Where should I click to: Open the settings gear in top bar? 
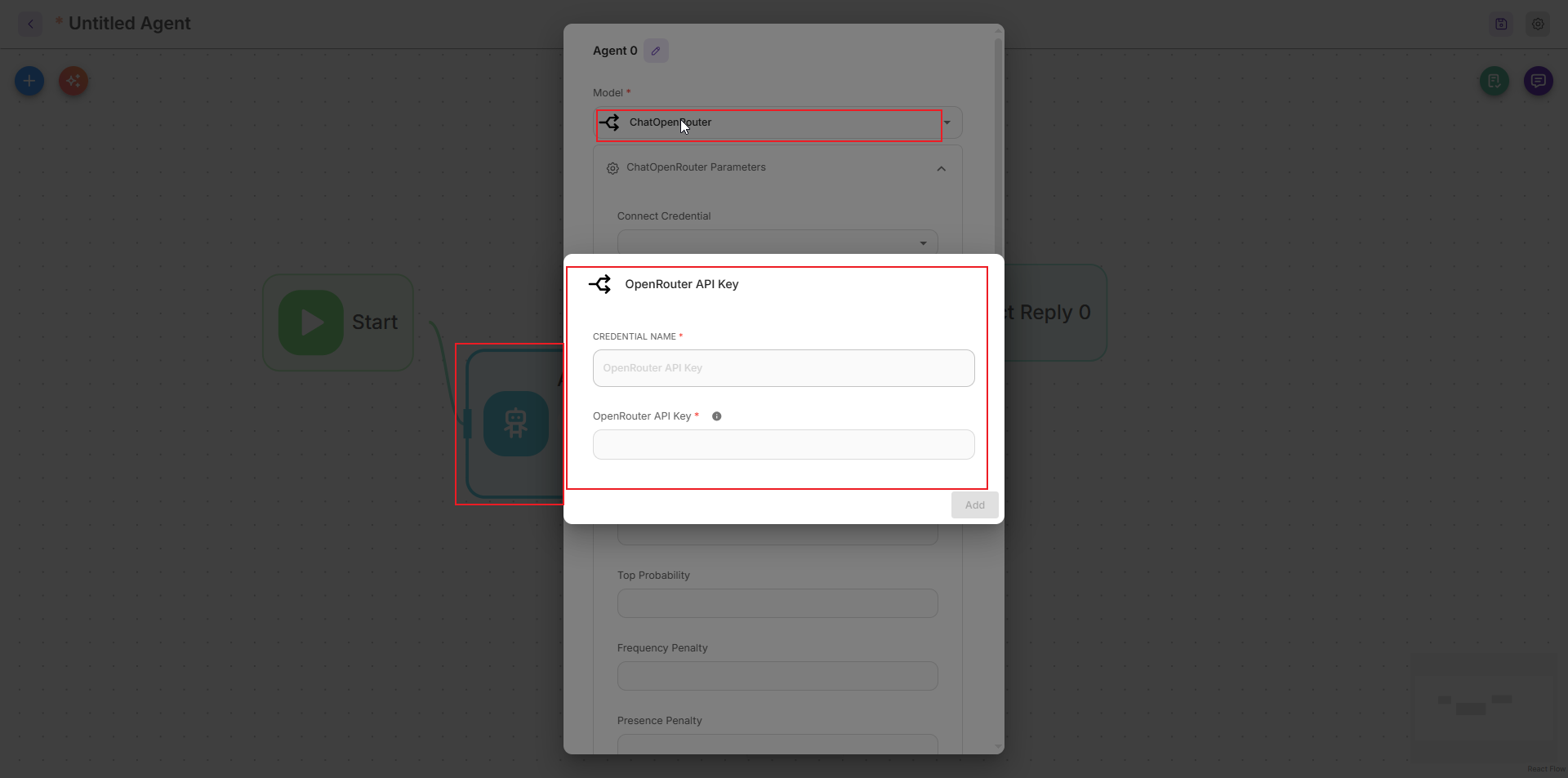coord(1538,24)
